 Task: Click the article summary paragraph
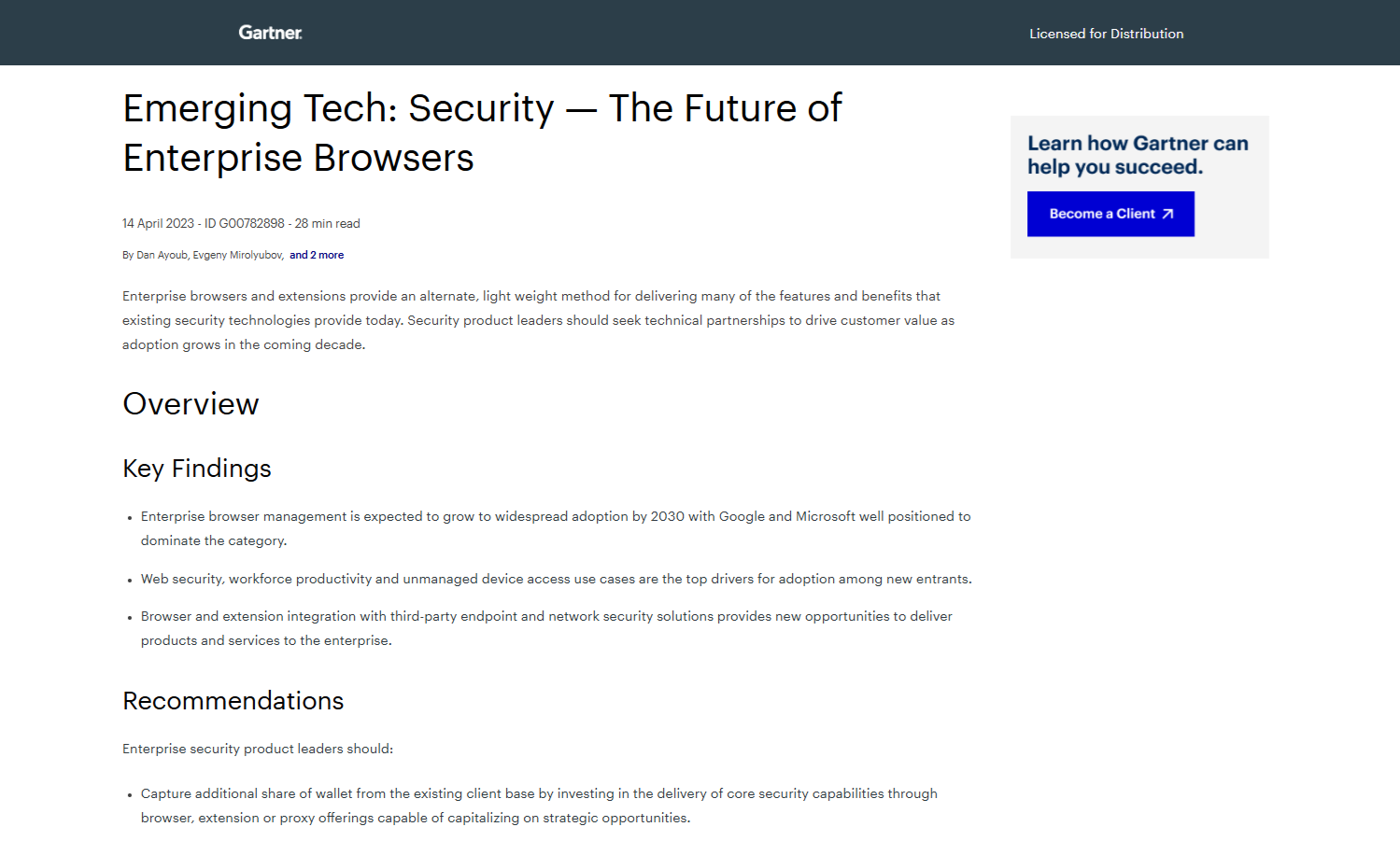tap(538, 320)
